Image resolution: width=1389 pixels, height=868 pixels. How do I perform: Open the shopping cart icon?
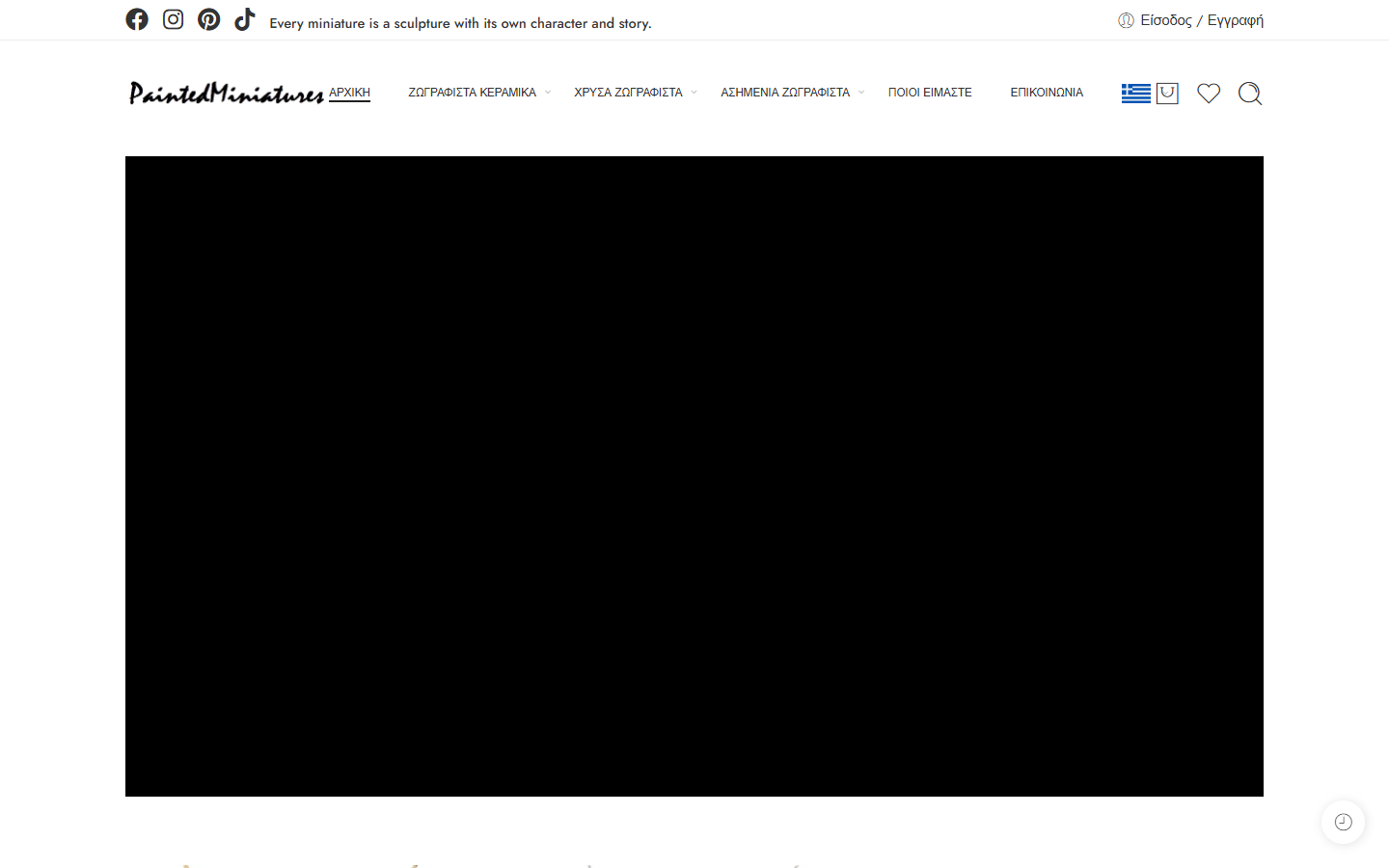point(1167,93)
